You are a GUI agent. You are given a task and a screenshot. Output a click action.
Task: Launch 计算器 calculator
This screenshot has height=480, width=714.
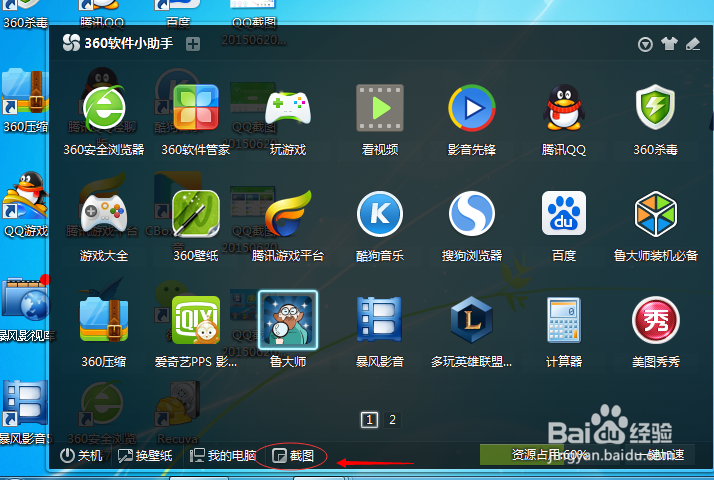[x=564, y=320]
